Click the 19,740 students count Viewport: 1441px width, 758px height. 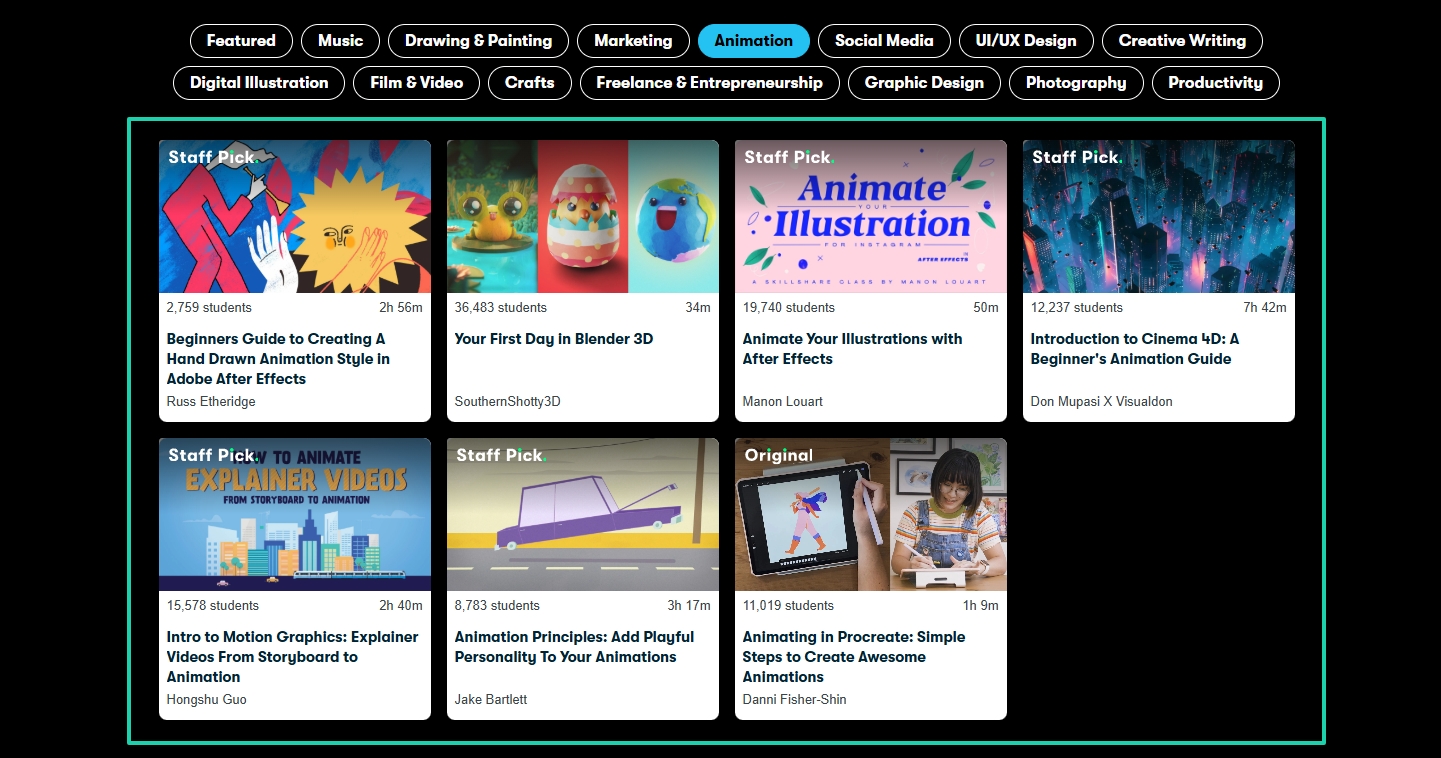tap(788, 307)
